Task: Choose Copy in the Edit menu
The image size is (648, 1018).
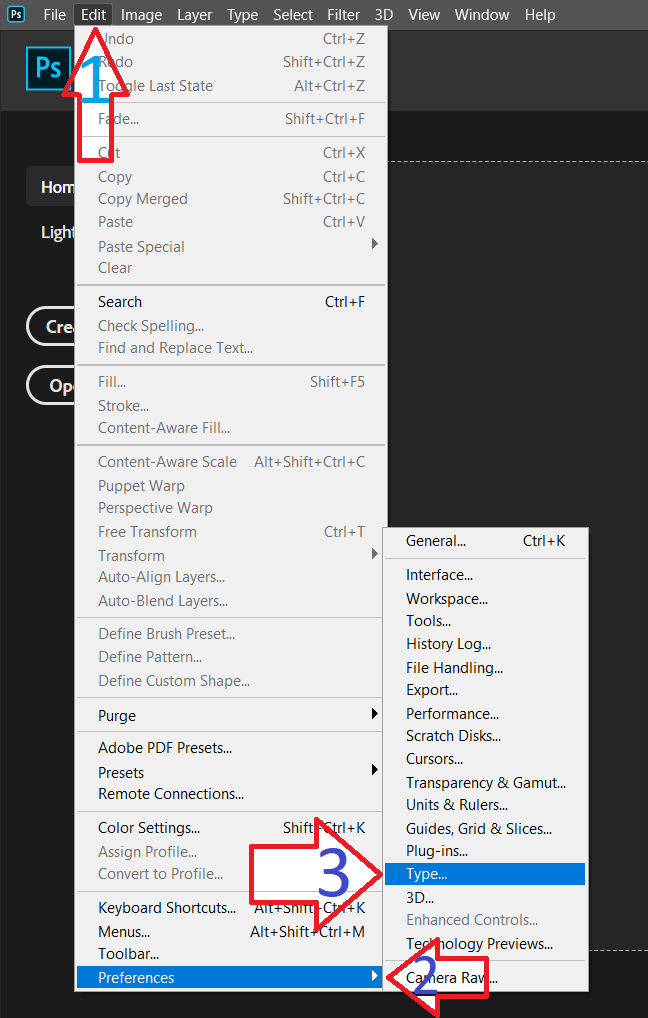Action: tap(231, 177)
